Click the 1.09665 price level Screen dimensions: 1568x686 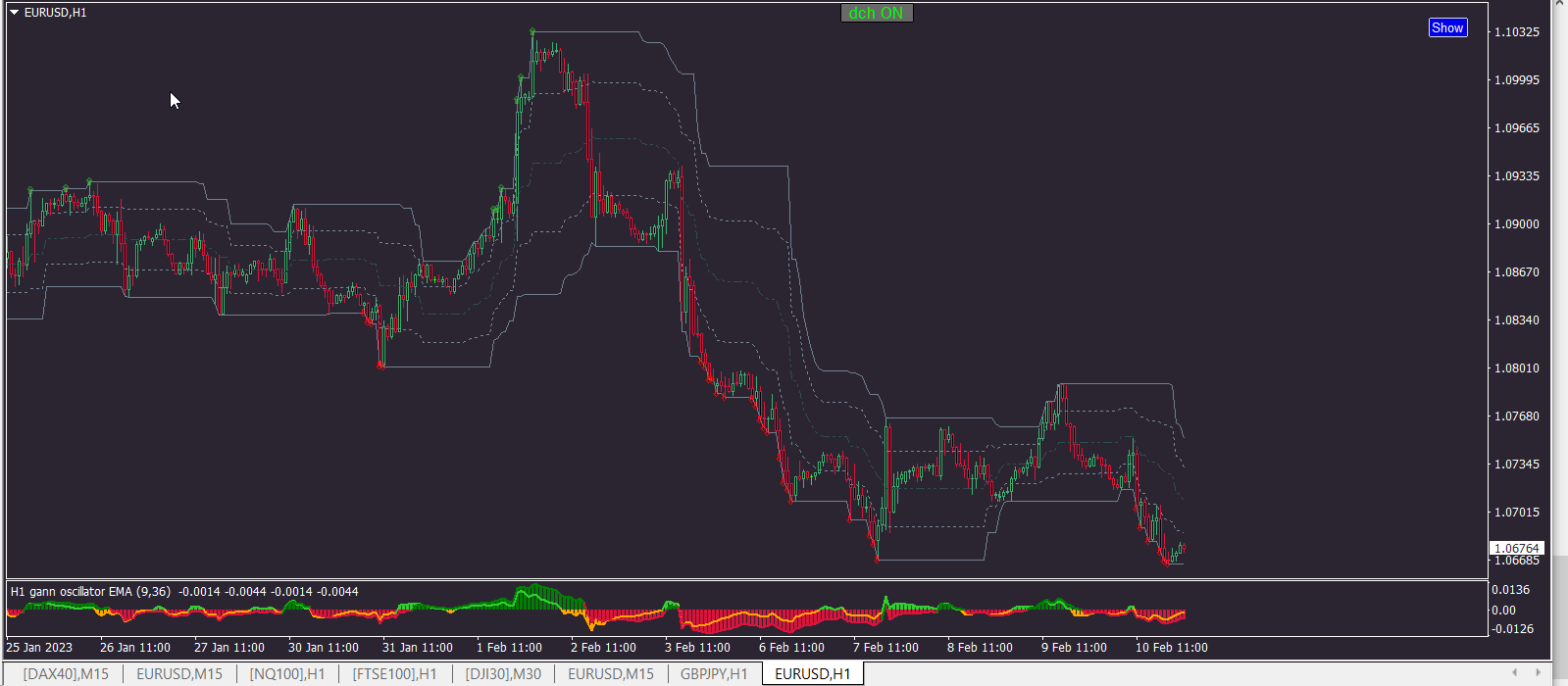(x=1517, y=128)
